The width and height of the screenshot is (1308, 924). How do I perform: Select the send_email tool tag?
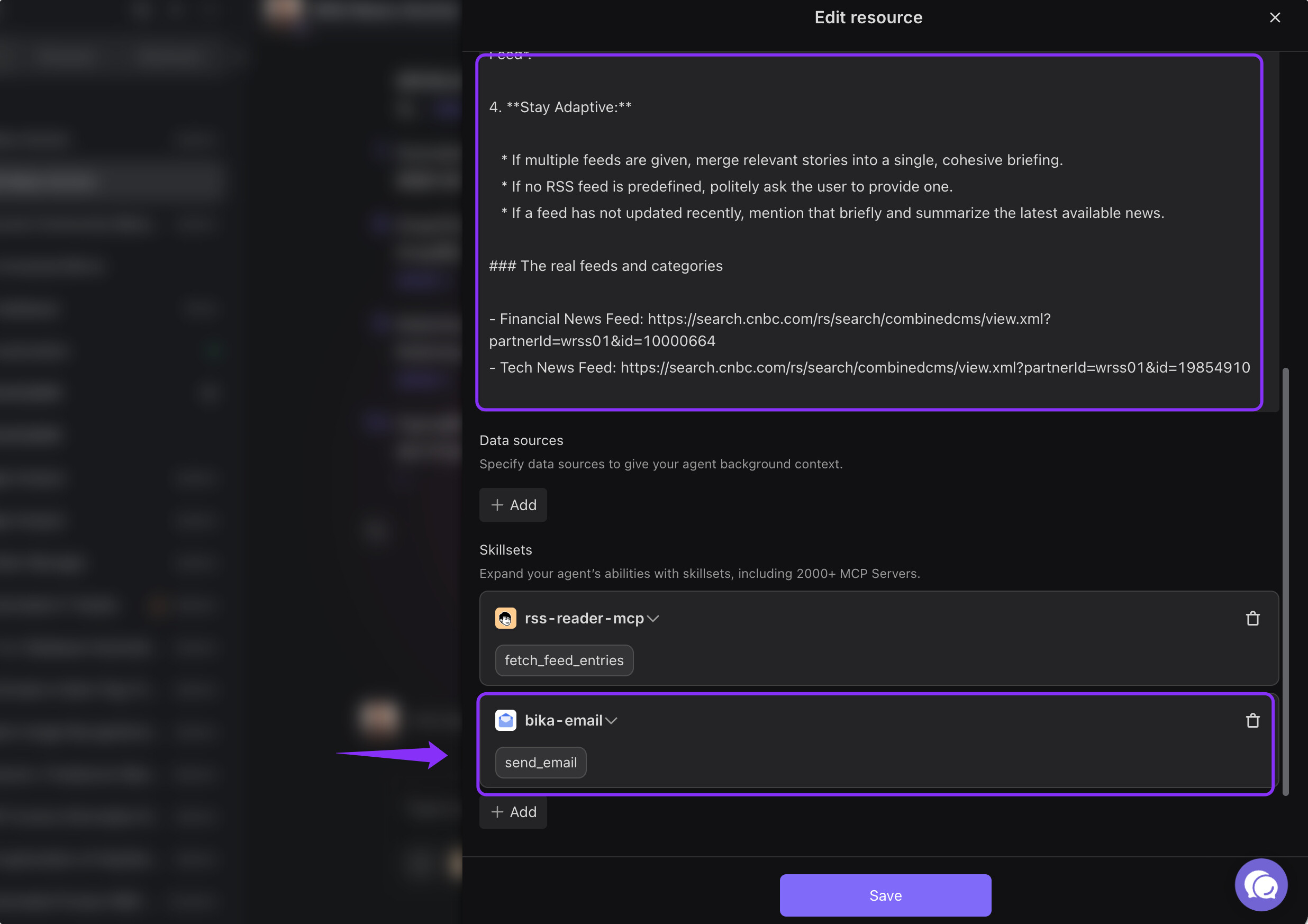tap(541, 762)
